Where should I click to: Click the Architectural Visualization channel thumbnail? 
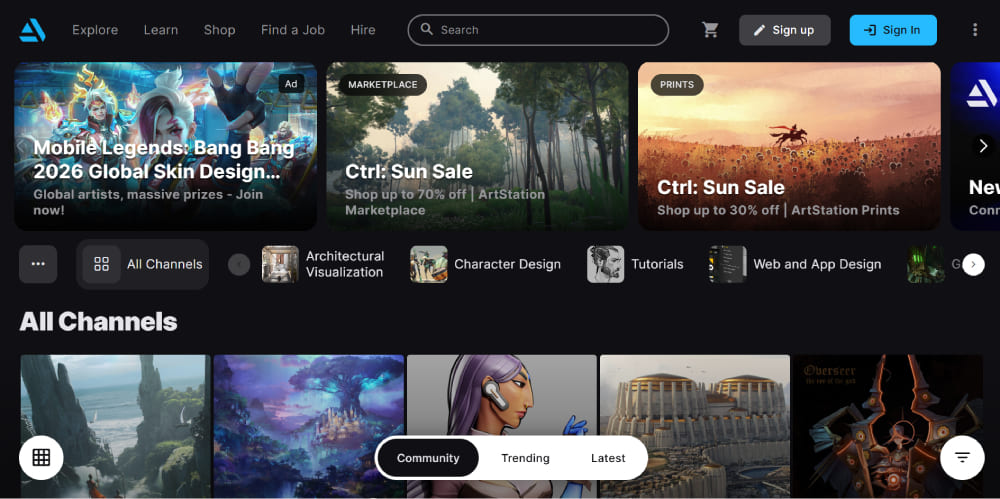click(x=280, y=264)
